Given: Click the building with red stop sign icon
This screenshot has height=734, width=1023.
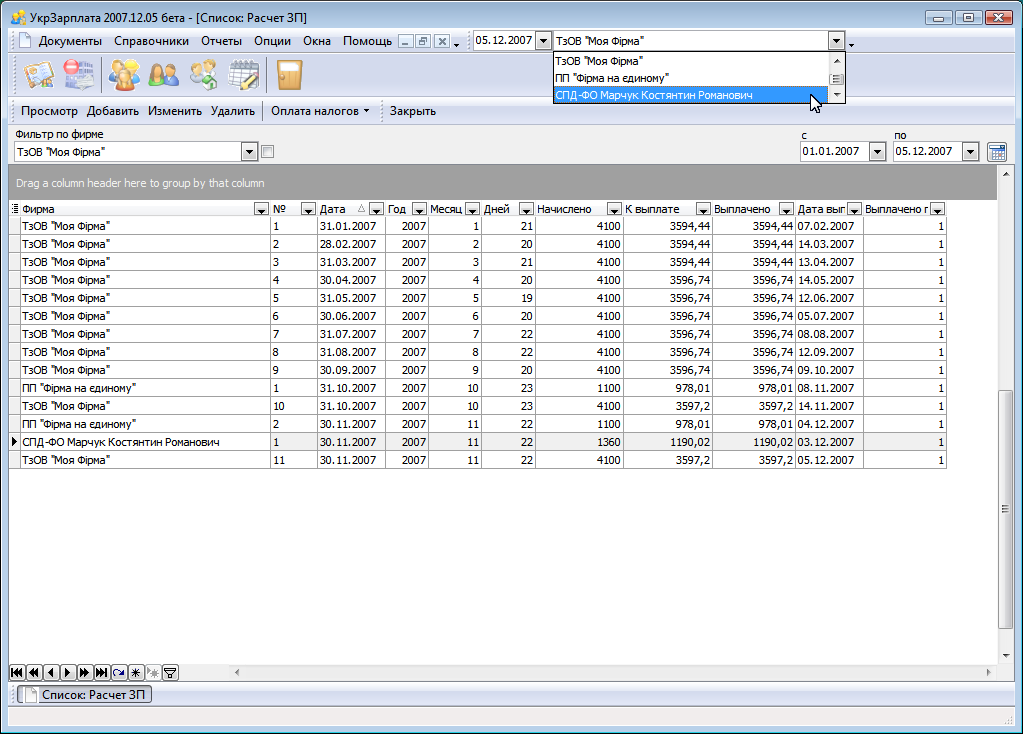Looking at the screenshot, I should 78,75.
